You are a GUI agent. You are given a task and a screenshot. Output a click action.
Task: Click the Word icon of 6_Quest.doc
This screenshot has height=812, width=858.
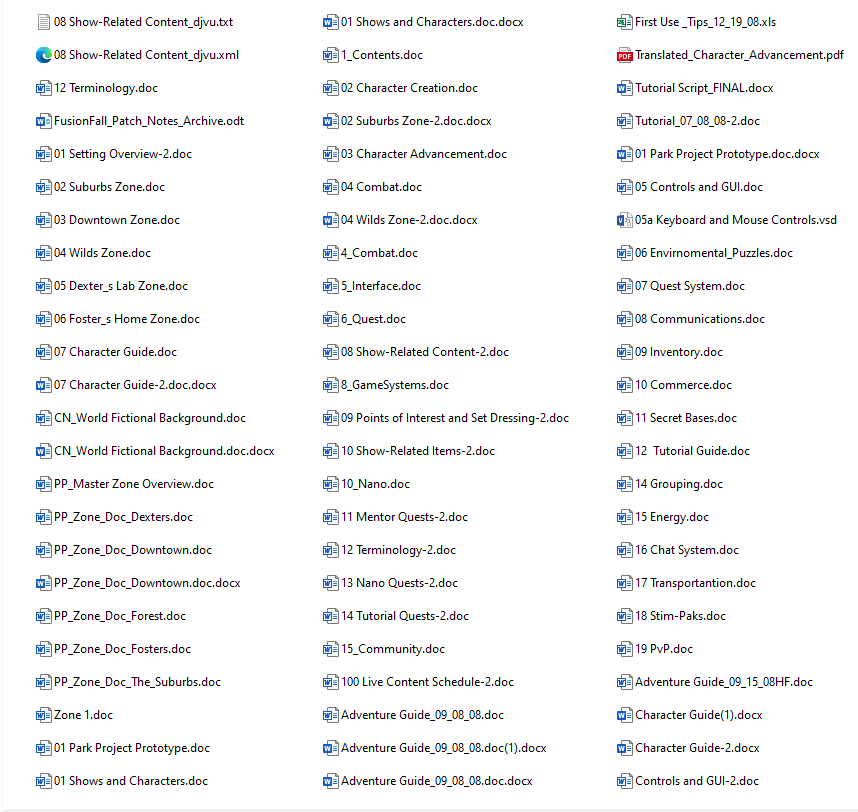coord(331,319)
